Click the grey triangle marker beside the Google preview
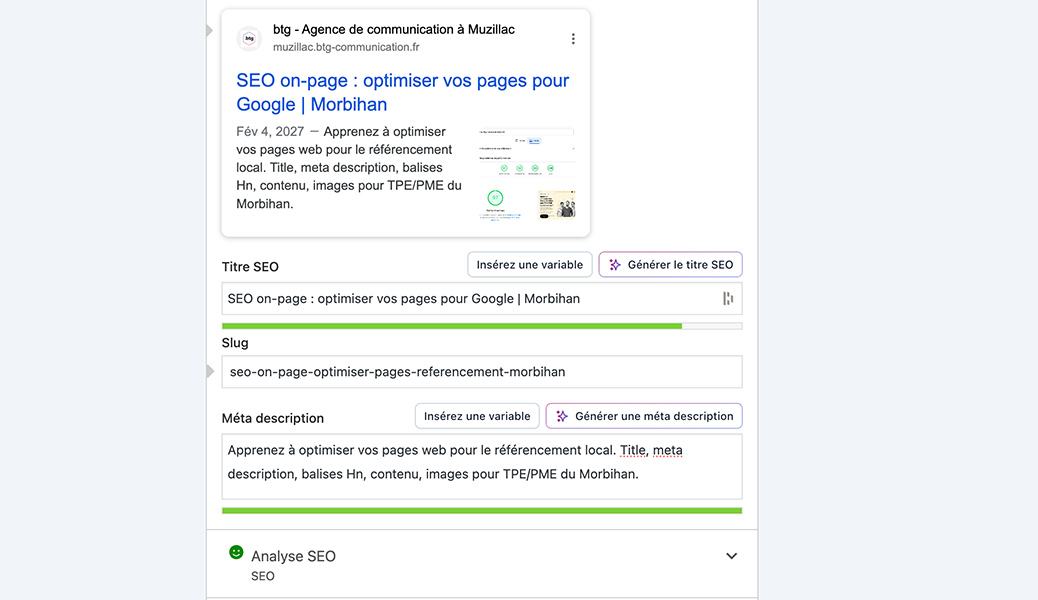The width and height of the screenshot is (1038, 600). (210, 31)
